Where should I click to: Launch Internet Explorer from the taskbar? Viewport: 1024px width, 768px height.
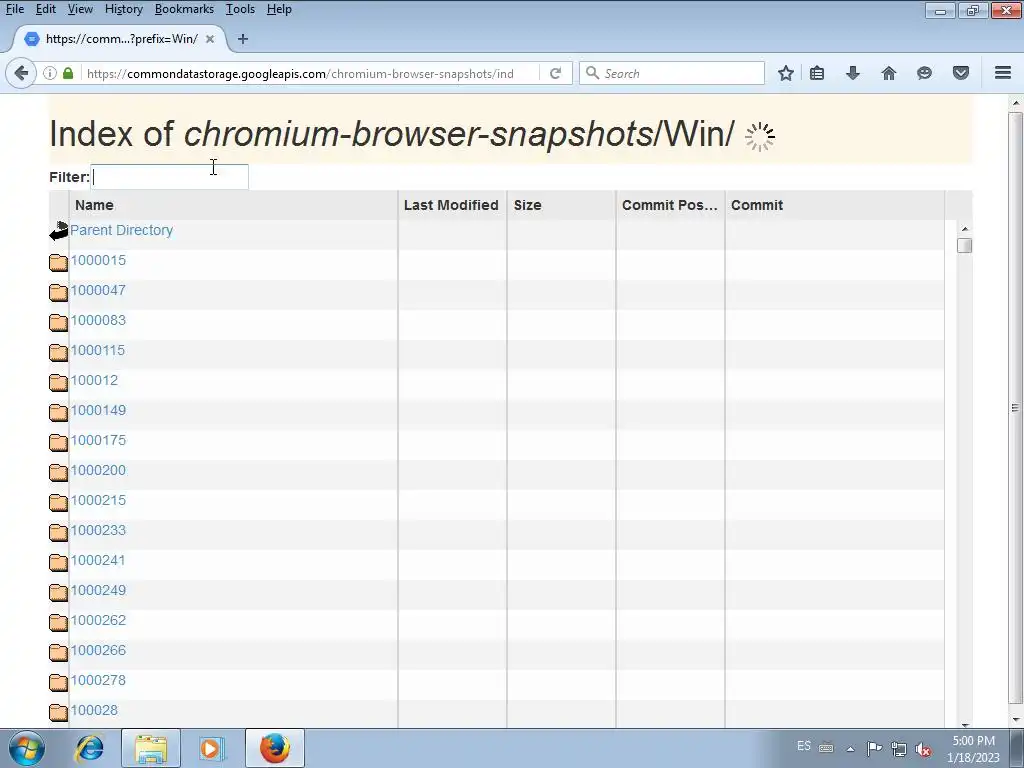click(89, 748)
